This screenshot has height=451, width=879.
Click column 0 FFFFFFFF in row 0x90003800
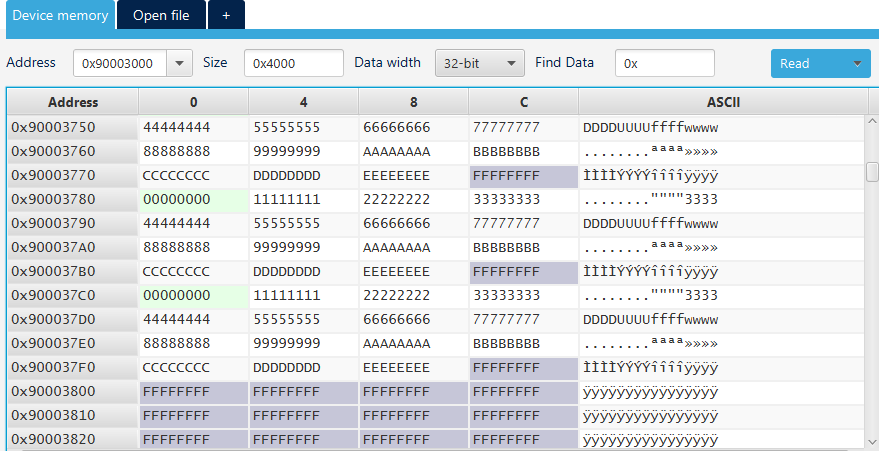pos(193,392)
